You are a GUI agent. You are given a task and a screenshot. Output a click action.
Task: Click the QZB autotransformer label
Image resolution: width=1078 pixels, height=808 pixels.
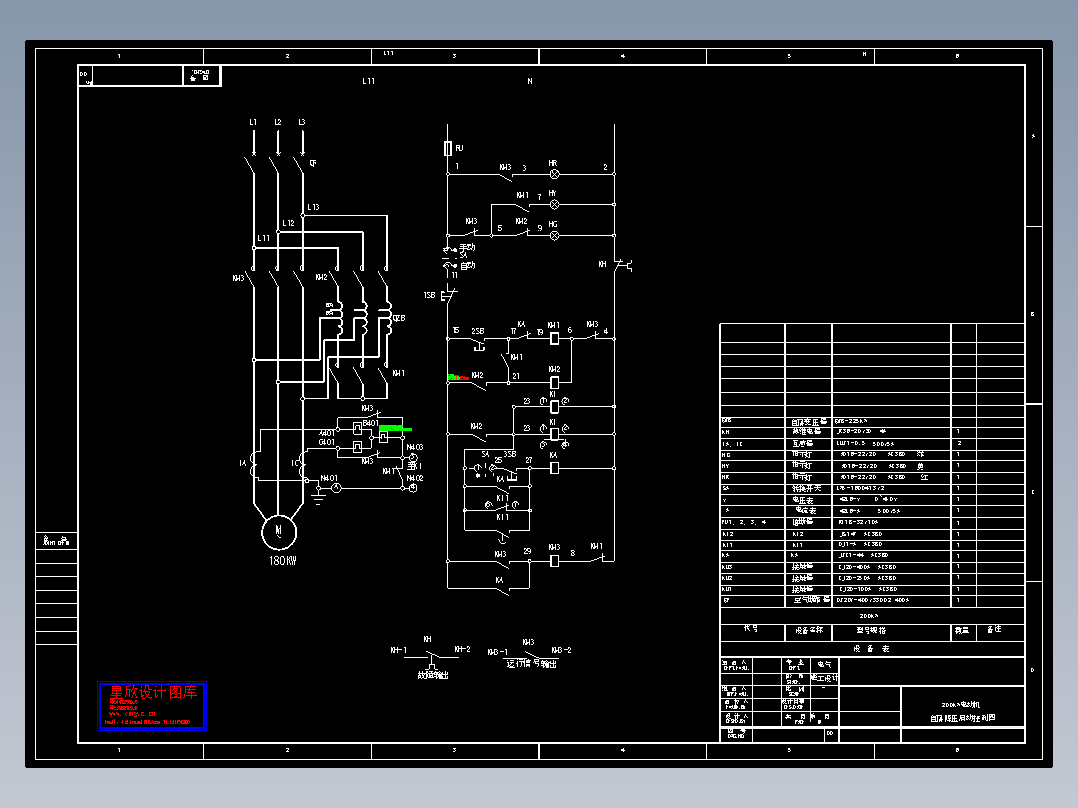(x=399, y=318)
